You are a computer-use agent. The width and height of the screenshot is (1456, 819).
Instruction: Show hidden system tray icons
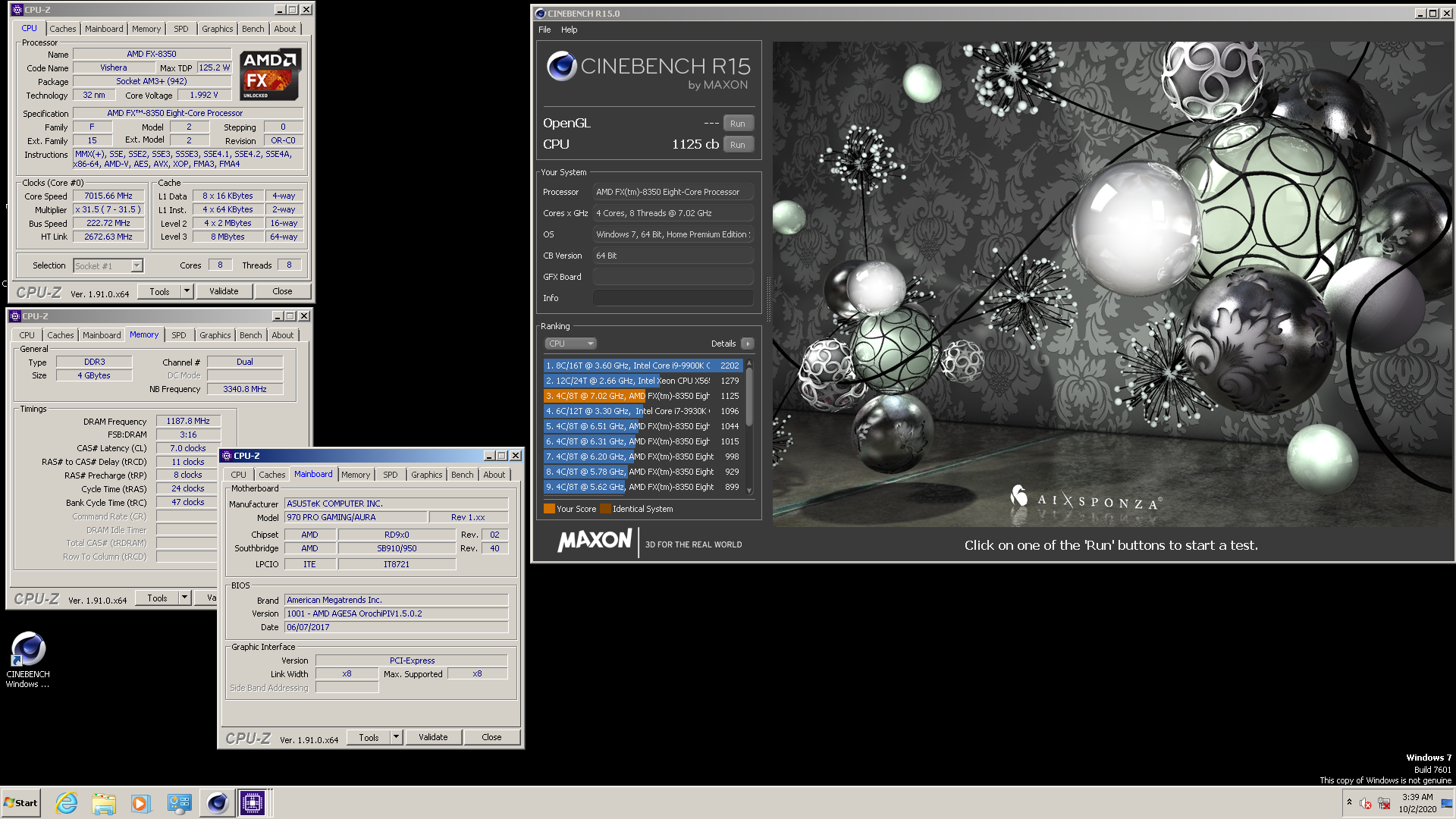point(1349,802)
